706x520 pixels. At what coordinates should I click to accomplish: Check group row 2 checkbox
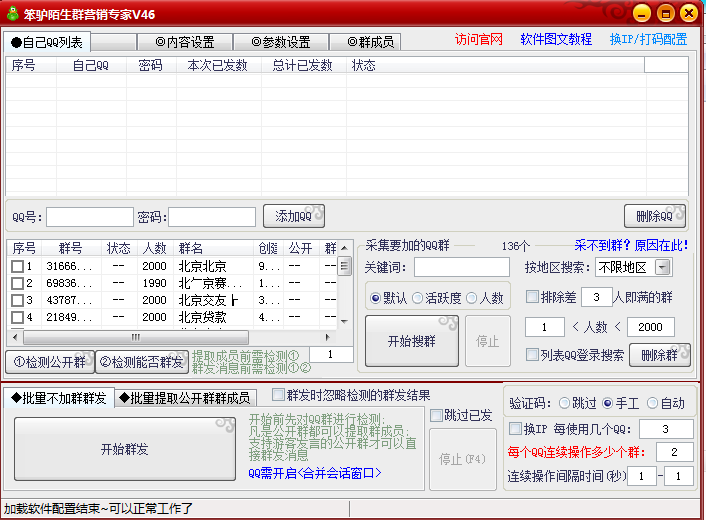click(x=18, y=284)
